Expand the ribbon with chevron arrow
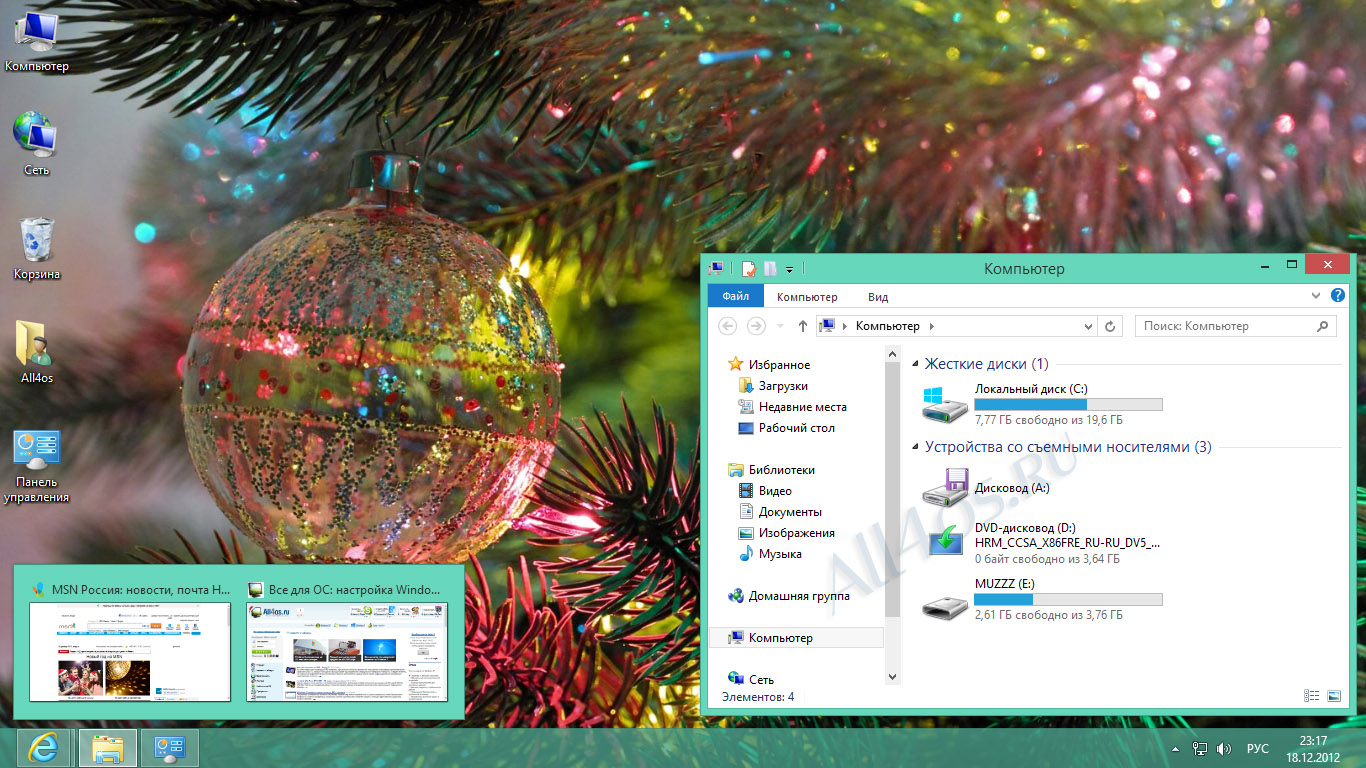The width and height of the screenshot is (1366, 768). click(x=1317, y=296)
